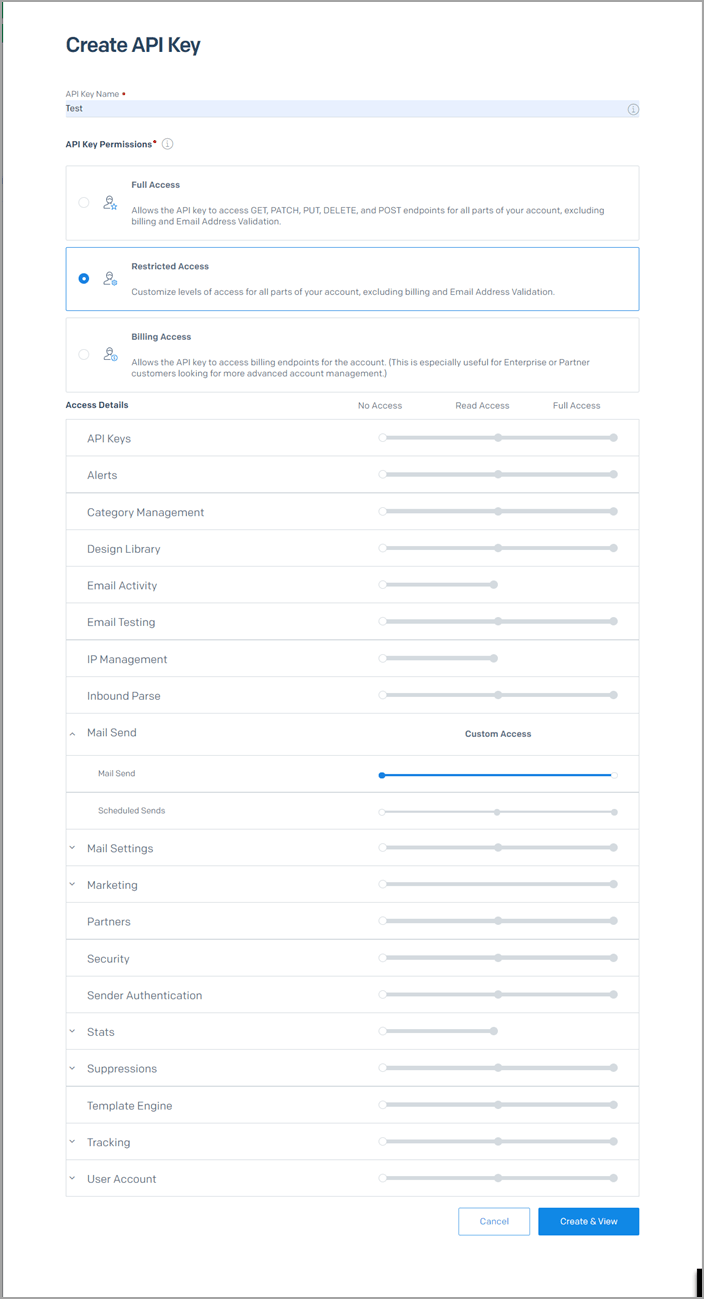Viewport: 704px width, 1299px height.
Task: Set Security slider to Full Access
Action: point(614,958)
